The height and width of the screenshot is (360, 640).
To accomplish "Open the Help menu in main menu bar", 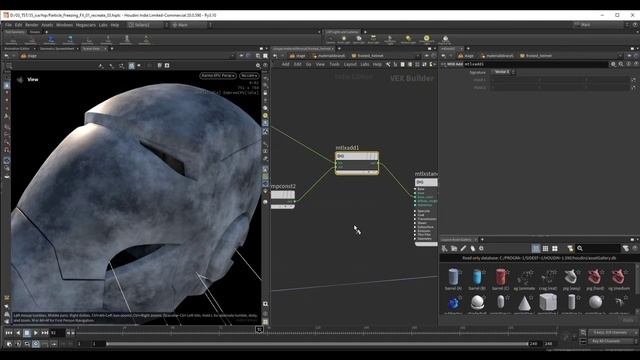I will pos(115,25).
